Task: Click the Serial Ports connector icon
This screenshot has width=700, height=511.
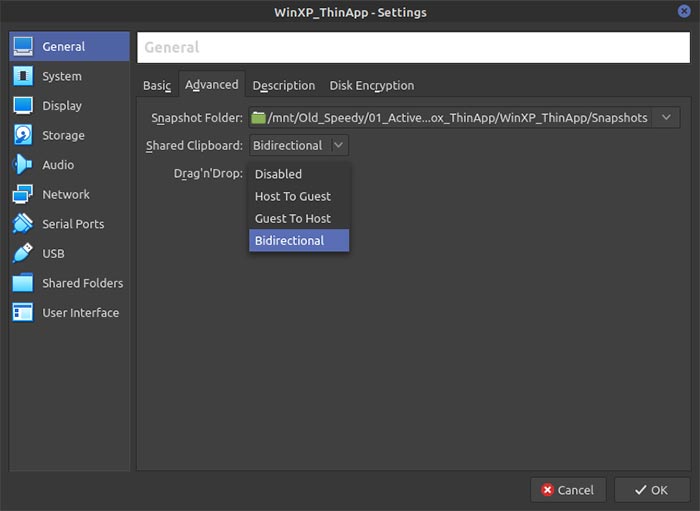Action: [x=23, y=224]
